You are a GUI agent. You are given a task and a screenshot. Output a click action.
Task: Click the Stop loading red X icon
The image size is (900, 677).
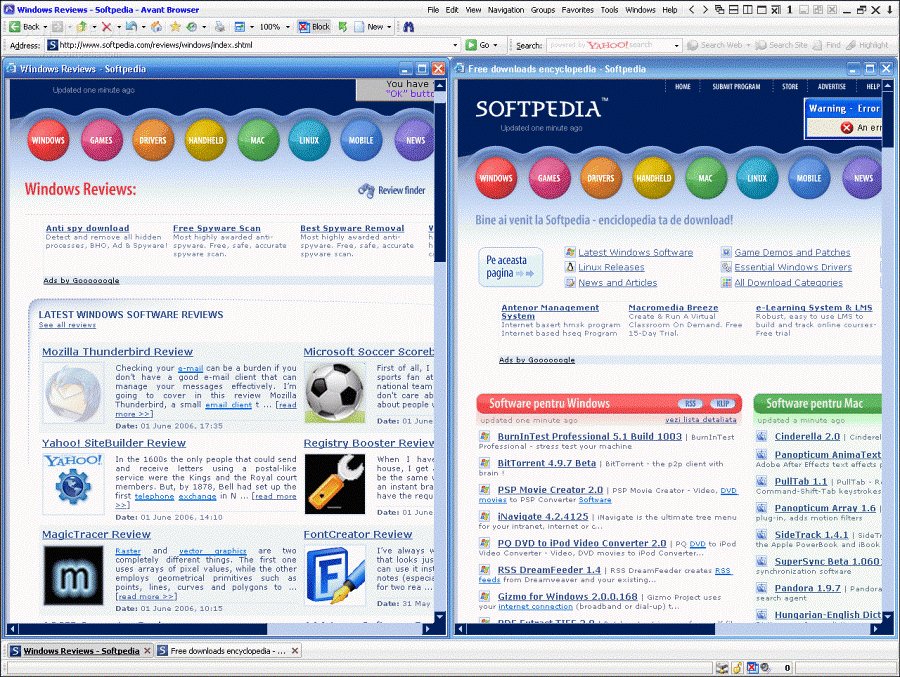click(106, 26)
